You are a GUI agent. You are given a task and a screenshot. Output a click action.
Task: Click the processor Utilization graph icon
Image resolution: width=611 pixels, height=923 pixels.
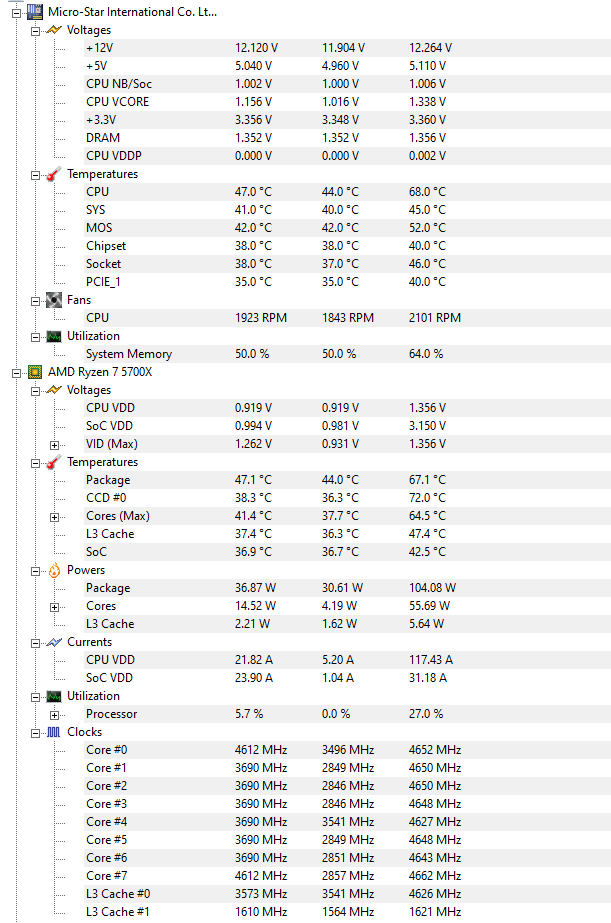[x=54, y=696]
